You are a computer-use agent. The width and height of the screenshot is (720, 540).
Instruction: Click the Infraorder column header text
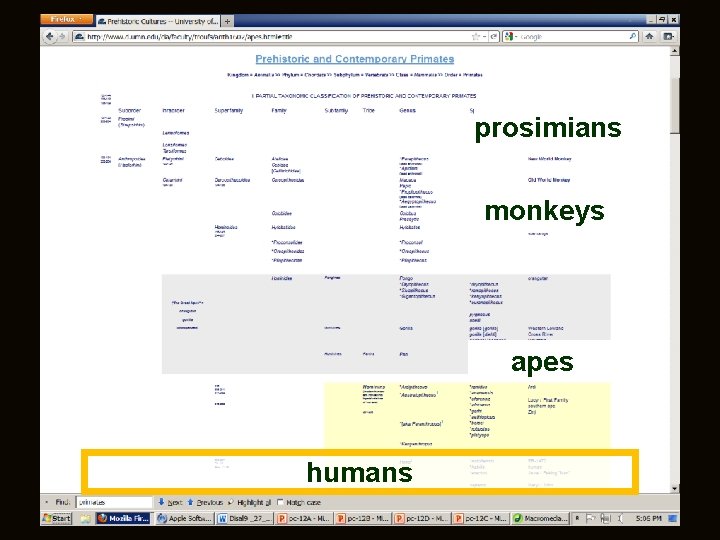point(174,110)
